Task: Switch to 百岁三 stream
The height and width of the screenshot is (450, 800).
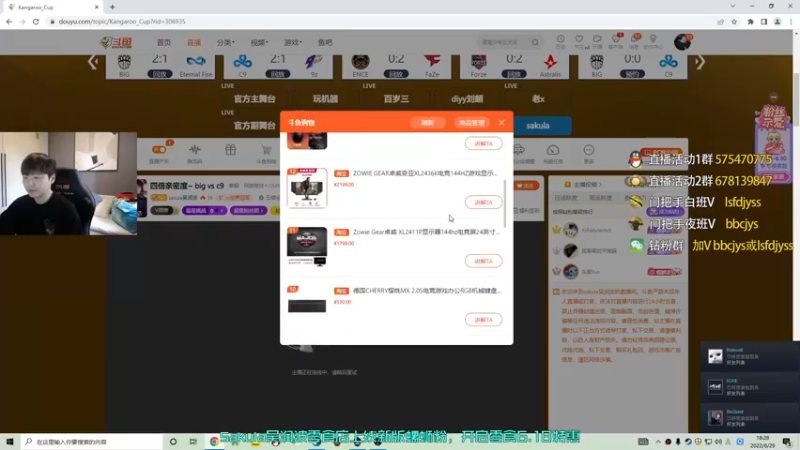Action: coord(396,99)
